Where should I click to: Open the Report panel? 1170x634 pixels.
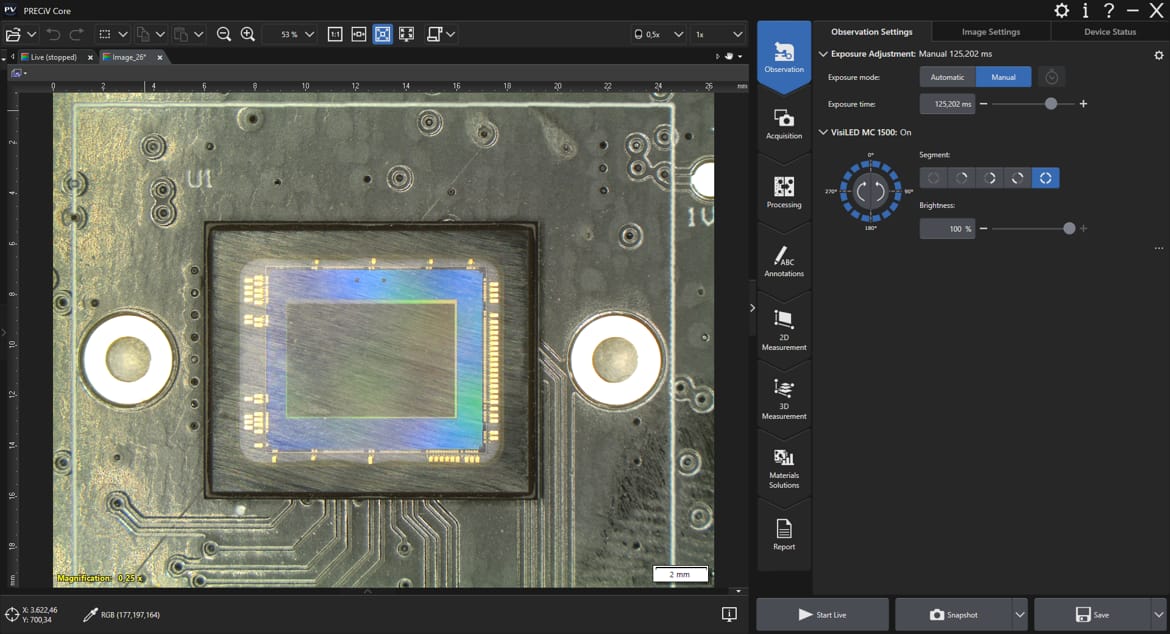[784, 535]
